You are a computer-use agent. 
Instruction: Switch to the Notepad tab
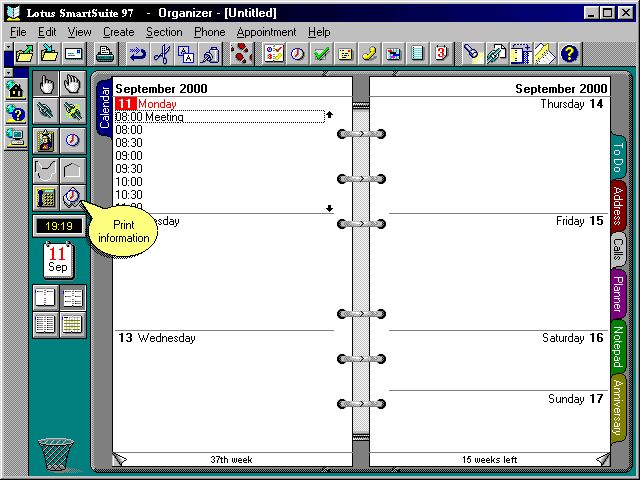[x=618, y=347]
